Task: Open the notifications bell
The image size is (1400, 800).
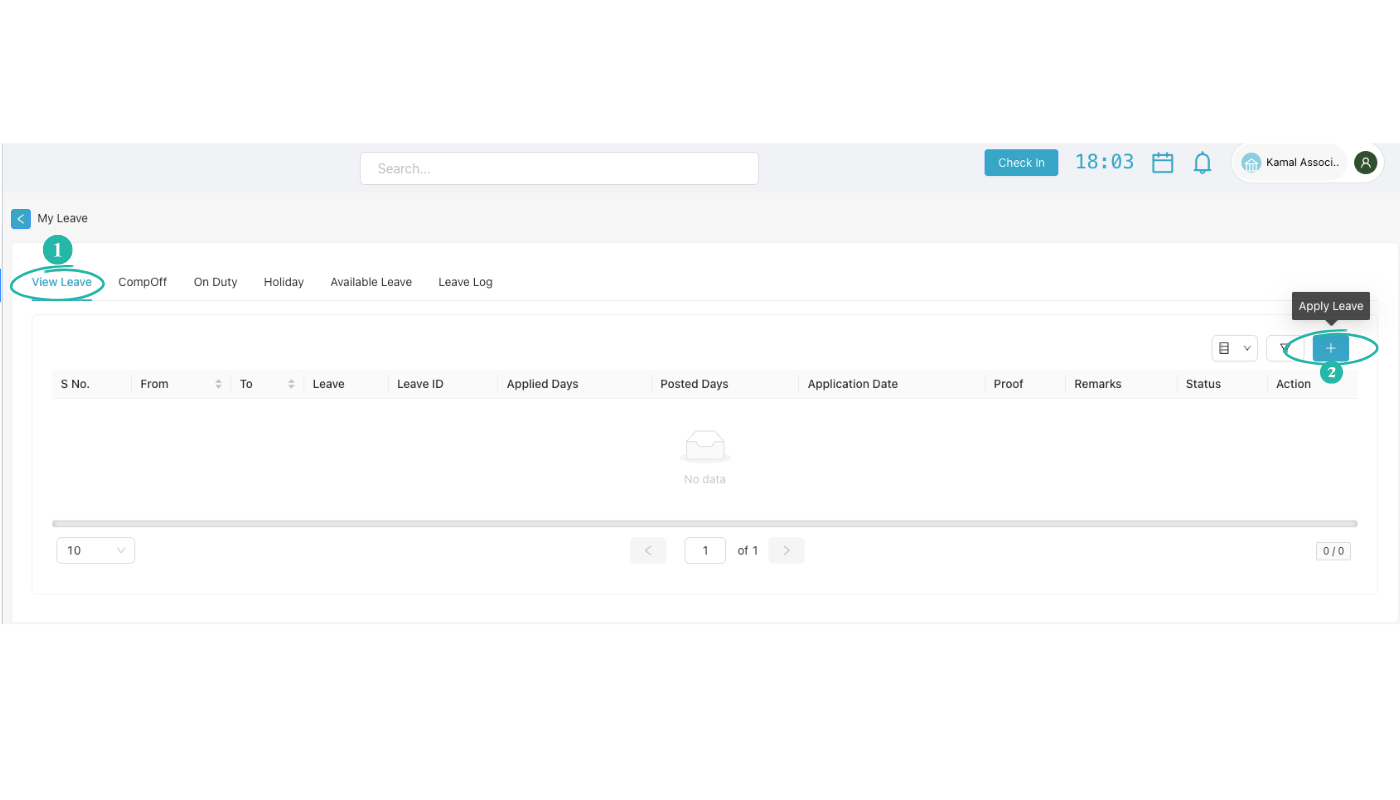Action: (x=1202, y=163)
